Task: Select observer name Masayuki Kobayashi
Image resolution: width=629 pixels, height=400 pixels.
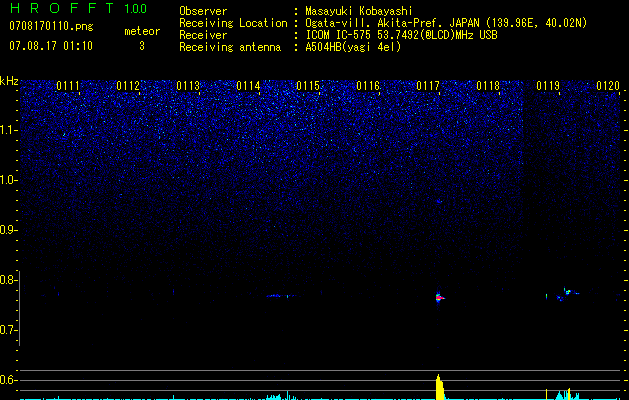Action: tap(359, 11)
